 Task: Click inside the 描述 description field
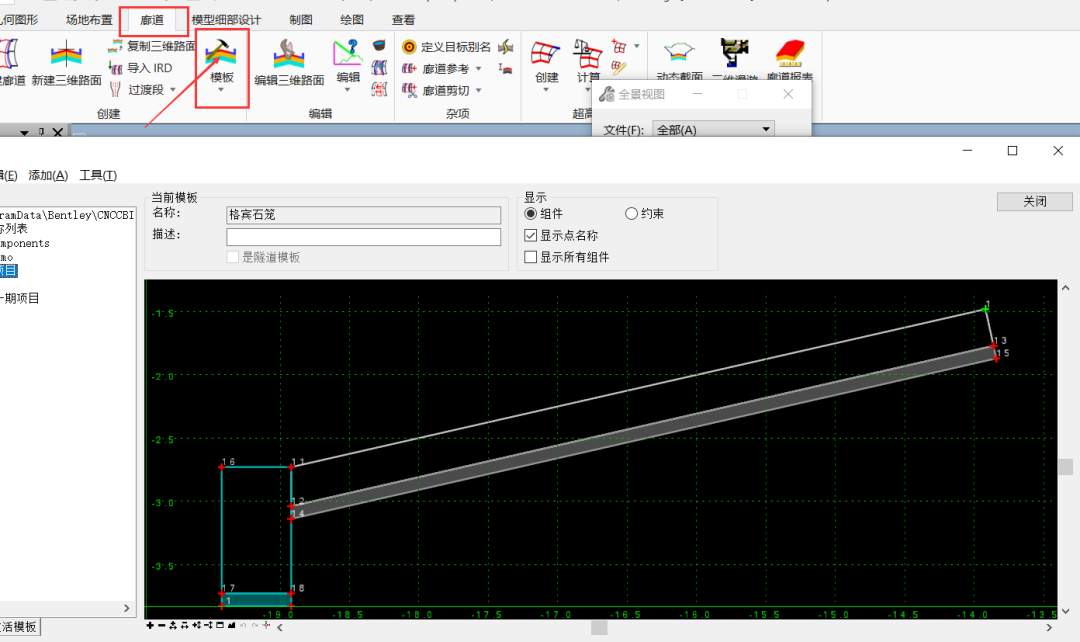click(363, 236)
